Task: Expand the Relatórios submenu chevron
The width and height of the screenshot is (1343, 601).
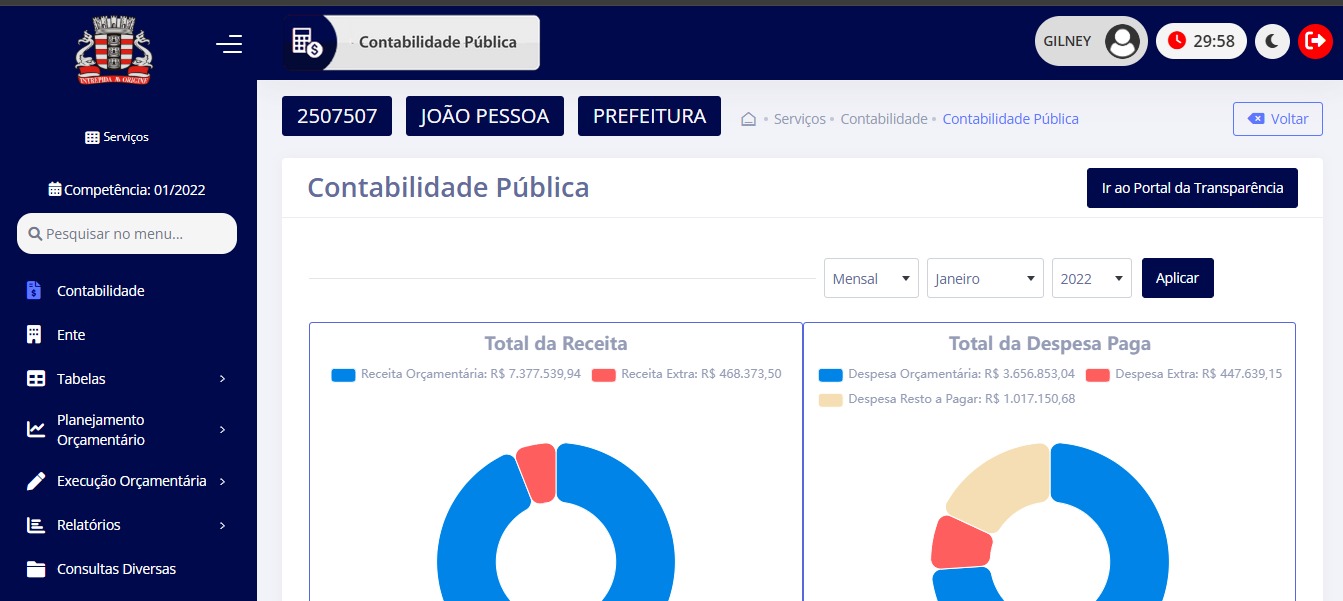Action: click(222, 525)
